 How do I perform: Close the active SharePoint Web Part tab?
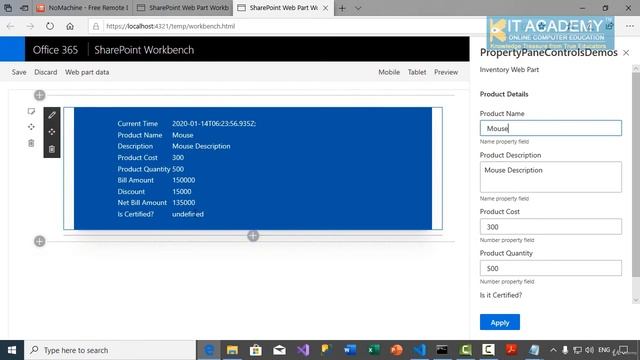click(x=325, y=8)
